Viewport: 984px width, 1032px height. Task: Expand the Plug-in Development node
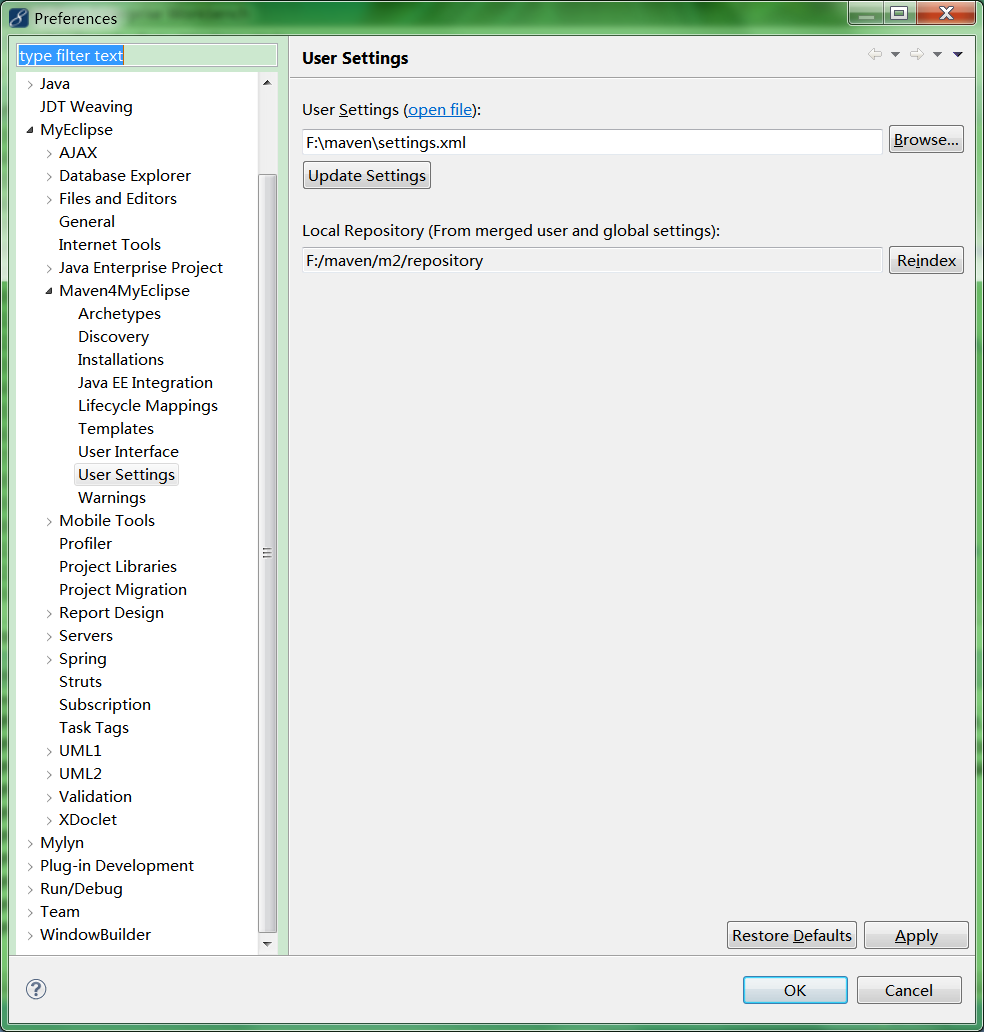(30, 867)
